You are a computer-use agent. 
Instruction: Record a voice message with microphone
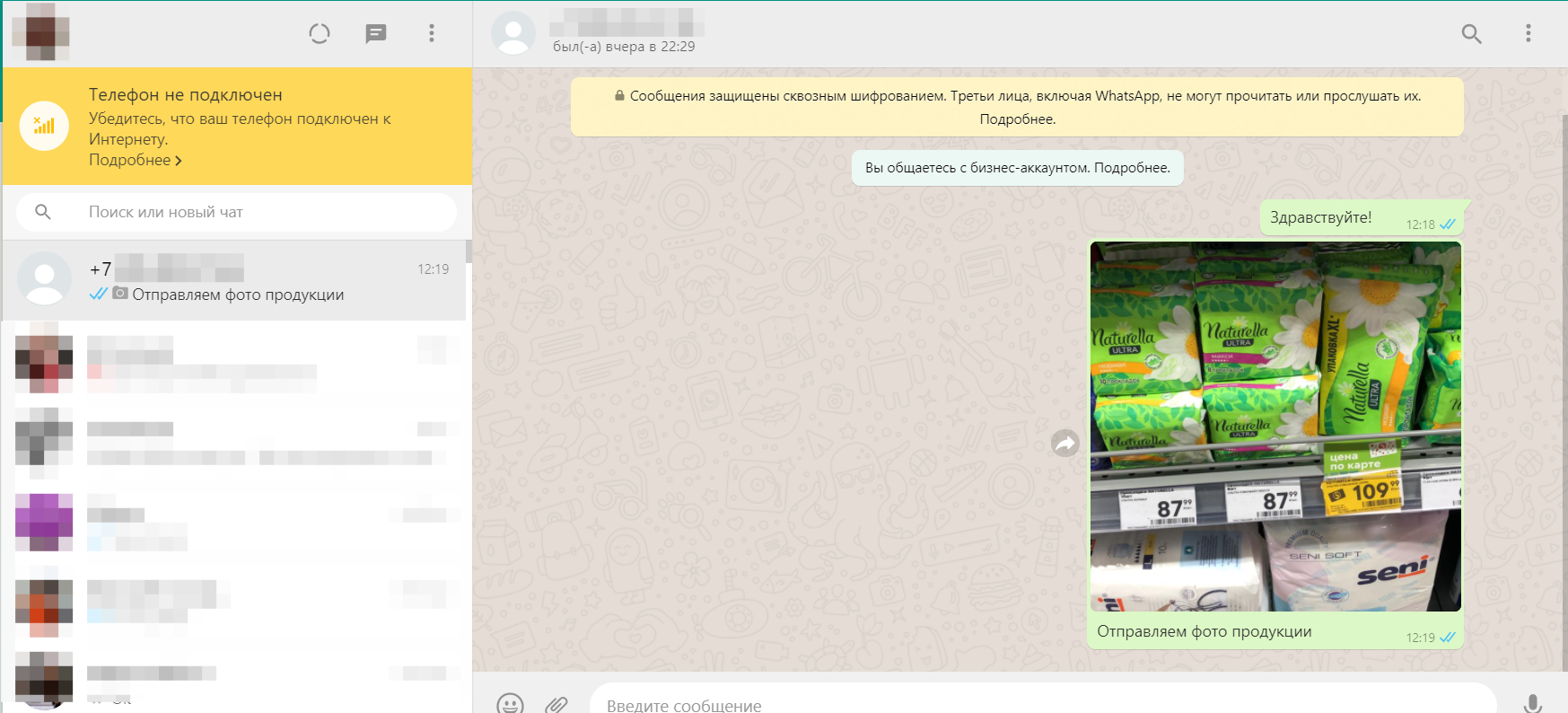click(1533, 704)
